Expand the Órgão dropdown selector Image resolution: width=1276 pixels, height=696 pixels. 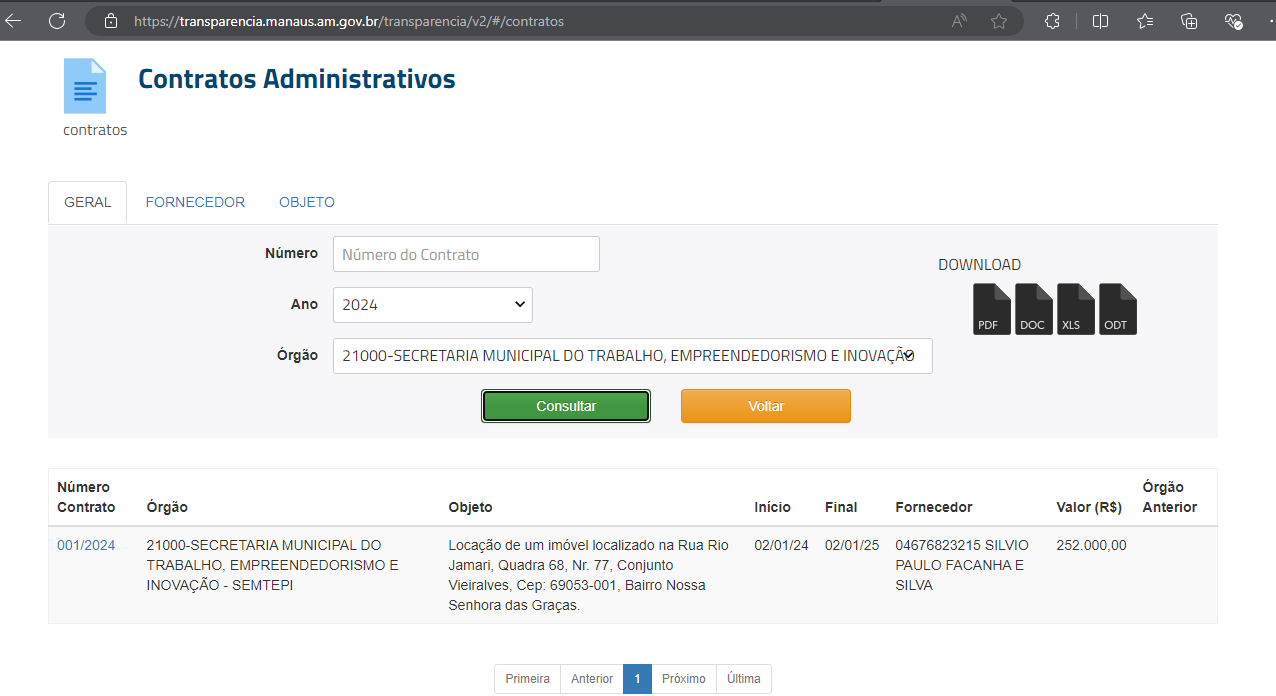coord(632,356)
